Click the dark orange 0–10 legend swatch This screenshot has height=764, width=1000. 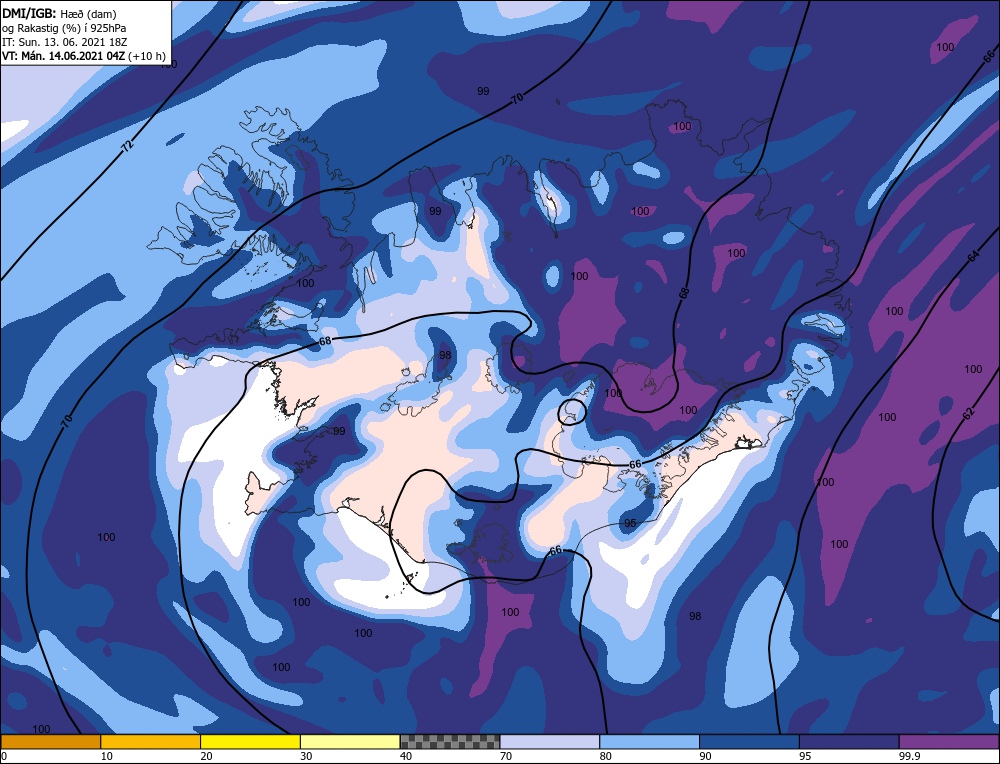[x=50, y=742]
